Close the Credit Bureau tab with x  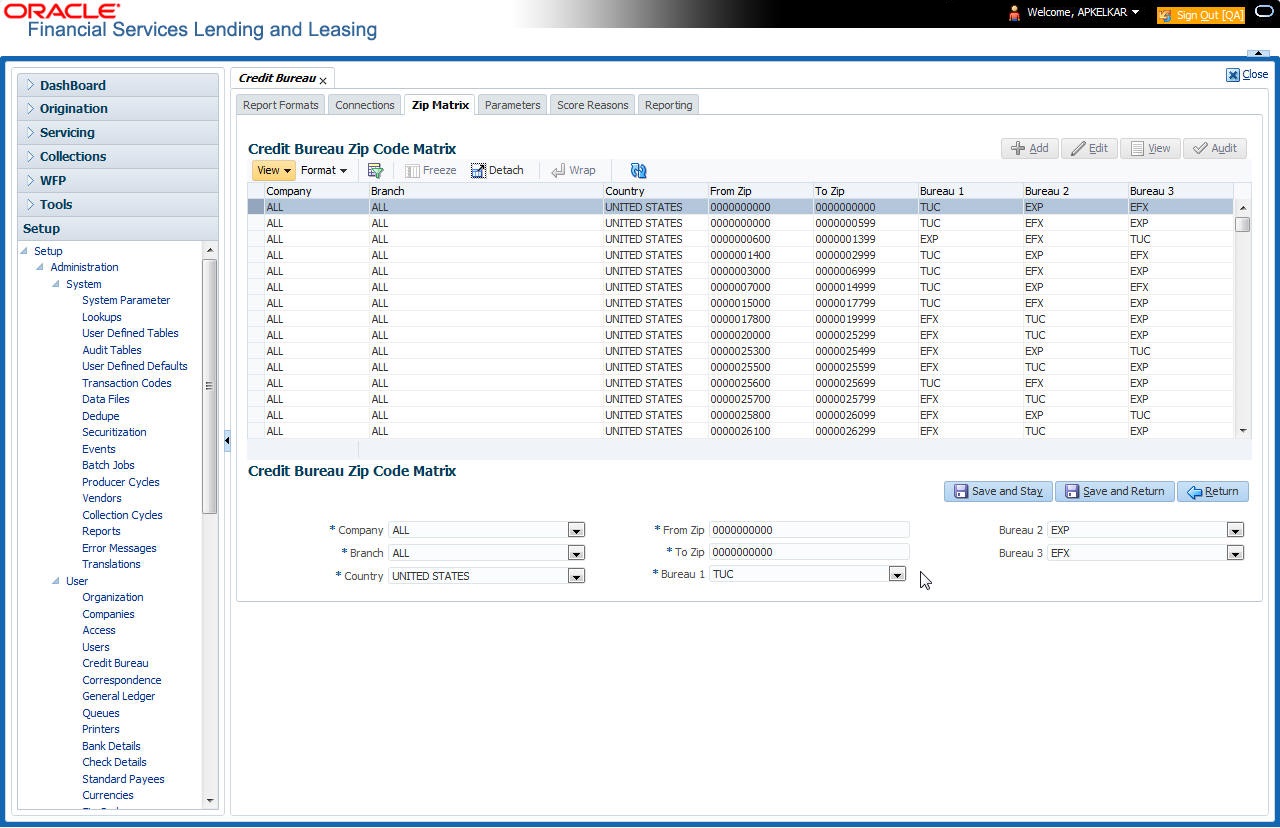(x=323, y=80)
